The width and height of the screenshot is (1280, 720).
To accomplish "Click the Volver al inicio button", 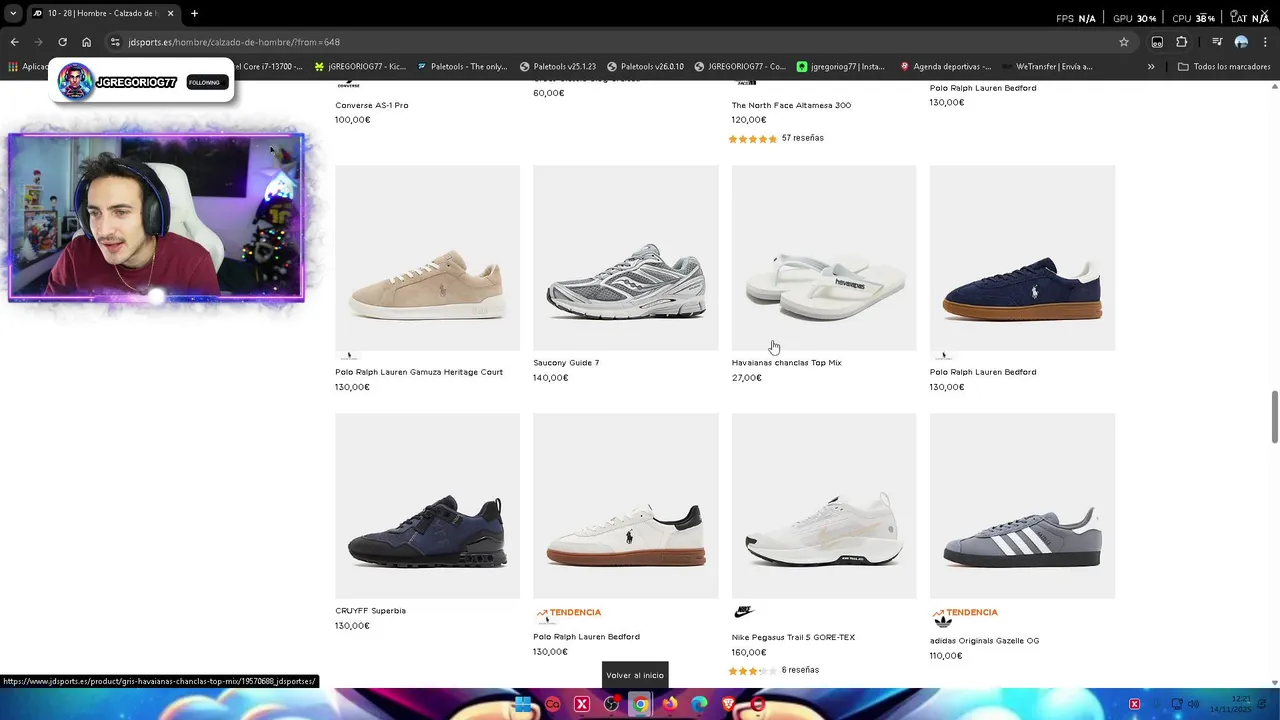I will pos(634,675).
